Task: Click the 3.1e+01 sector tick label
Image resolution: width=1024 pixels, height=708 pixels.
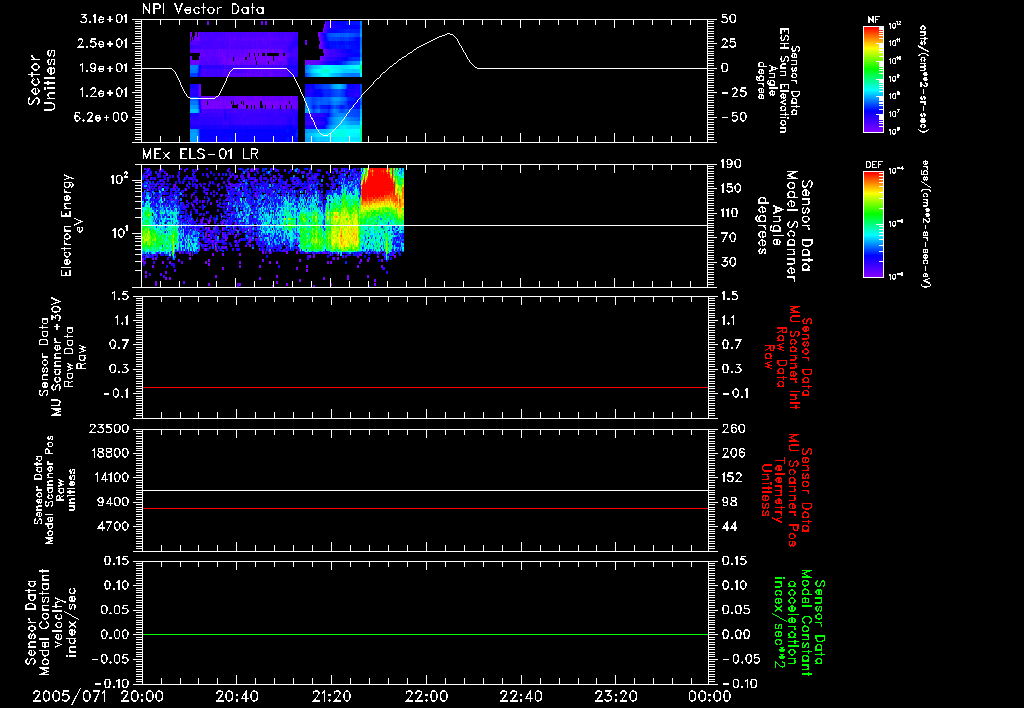Action: (104, 19)
